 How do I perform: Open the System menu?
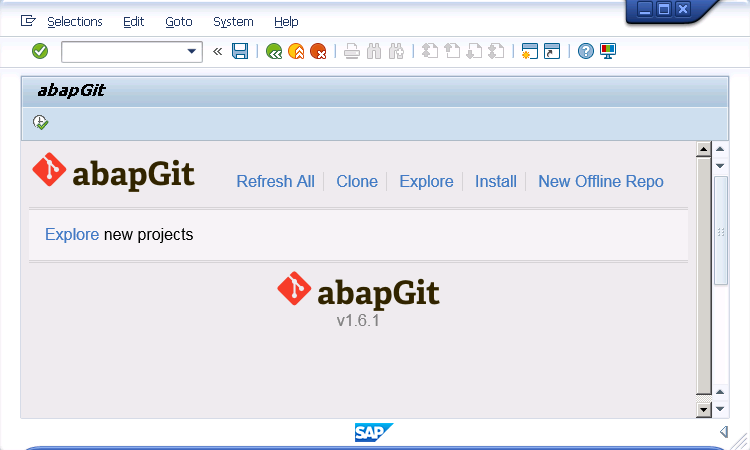click(233, 22)
